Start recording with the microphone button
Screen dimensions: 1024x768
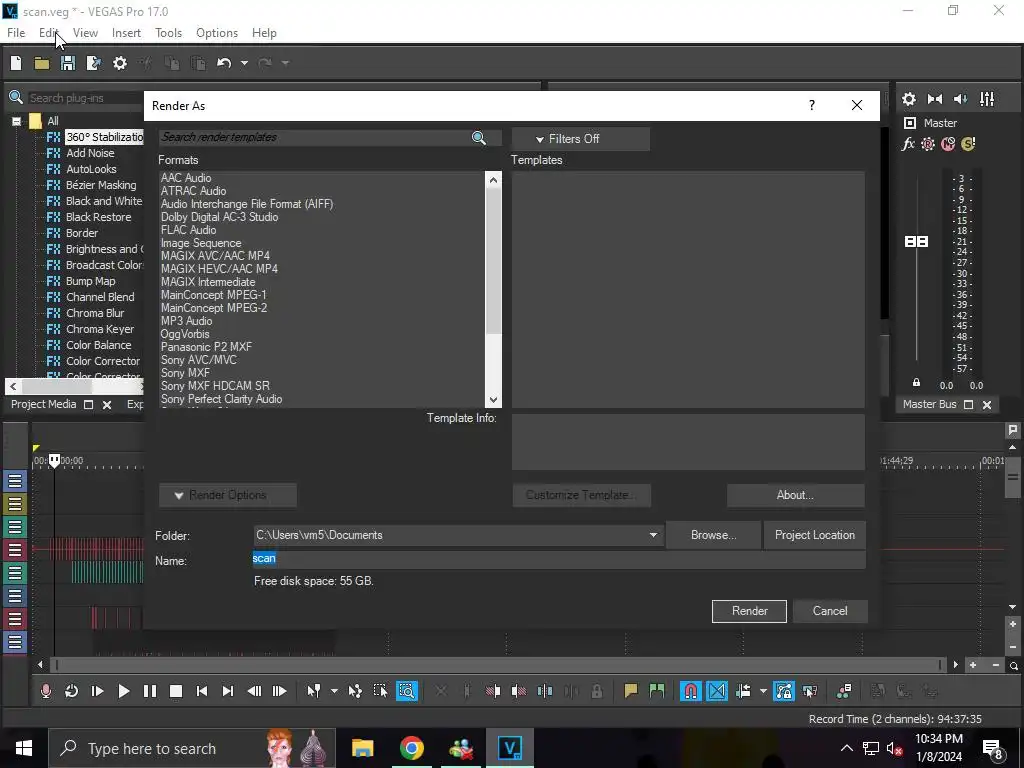tap(46, 691)
